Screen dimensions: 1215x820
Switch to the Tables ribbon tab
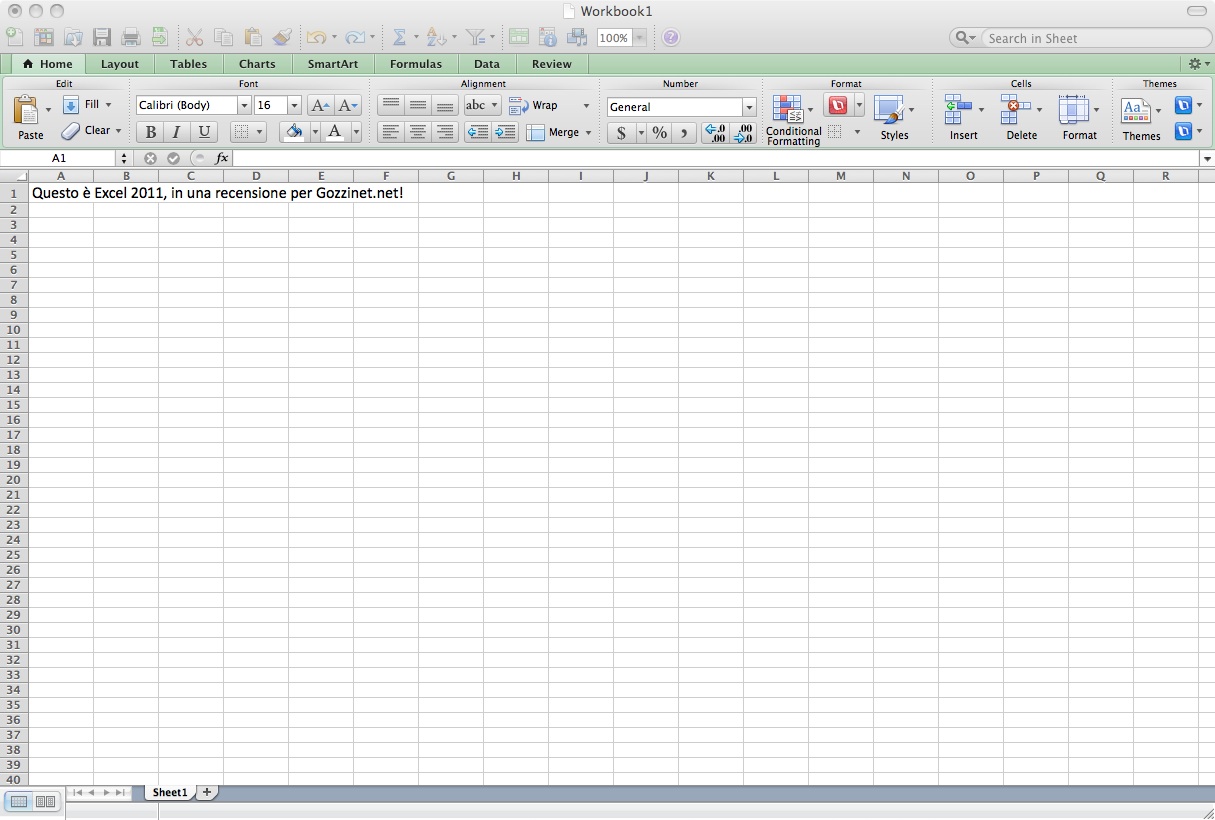point(188,64)
